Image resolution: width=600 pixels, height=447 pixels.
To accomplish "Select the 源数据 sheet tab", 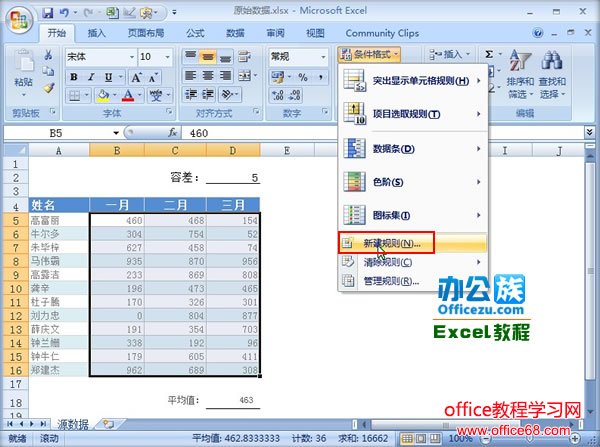I will (x=73, y=424).
